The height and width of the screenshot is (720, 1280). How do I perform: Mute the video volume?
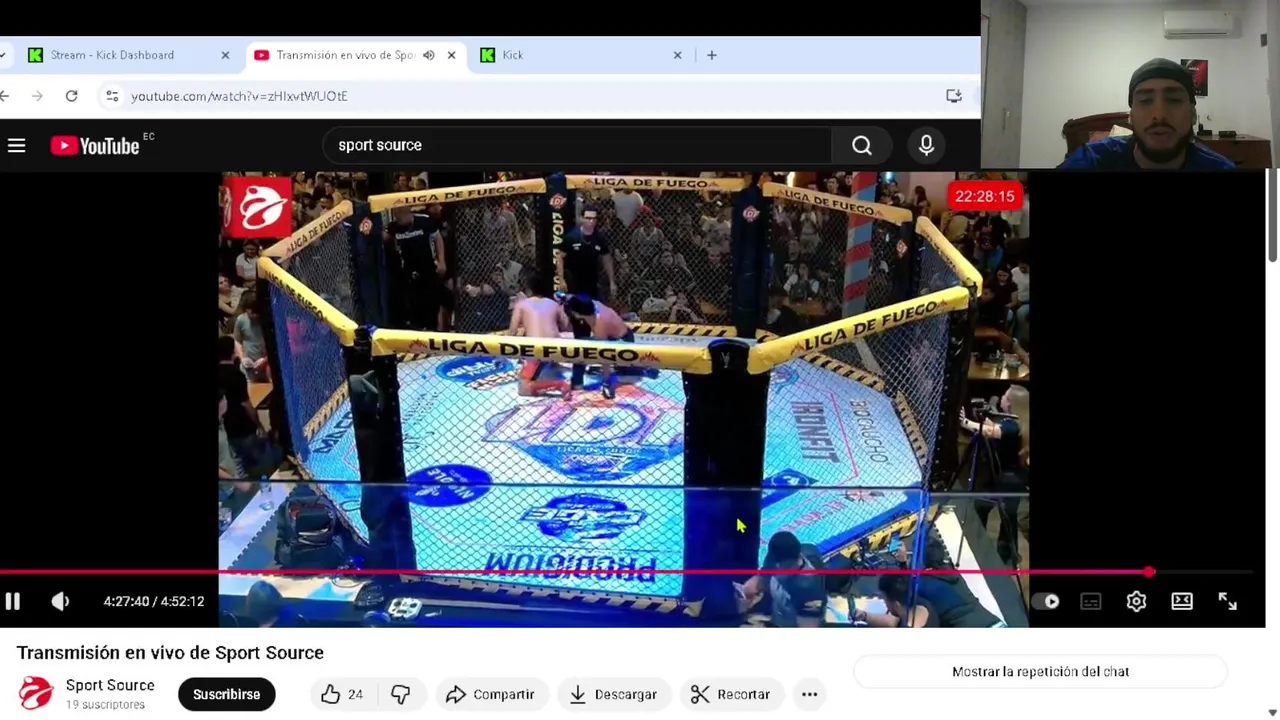pos(60,601)
